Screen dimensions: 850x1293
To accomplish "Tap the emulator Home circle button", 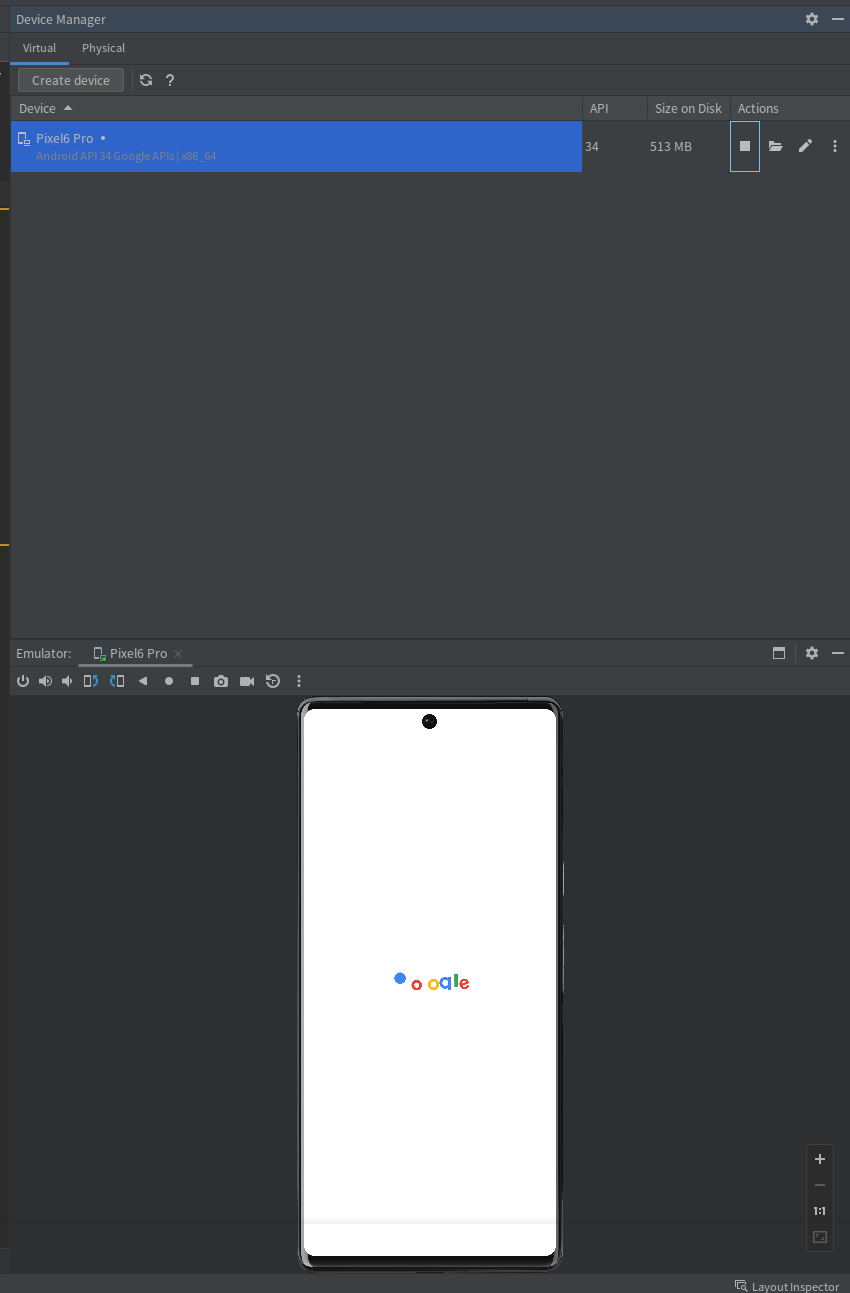I will [x=169, y=681].
